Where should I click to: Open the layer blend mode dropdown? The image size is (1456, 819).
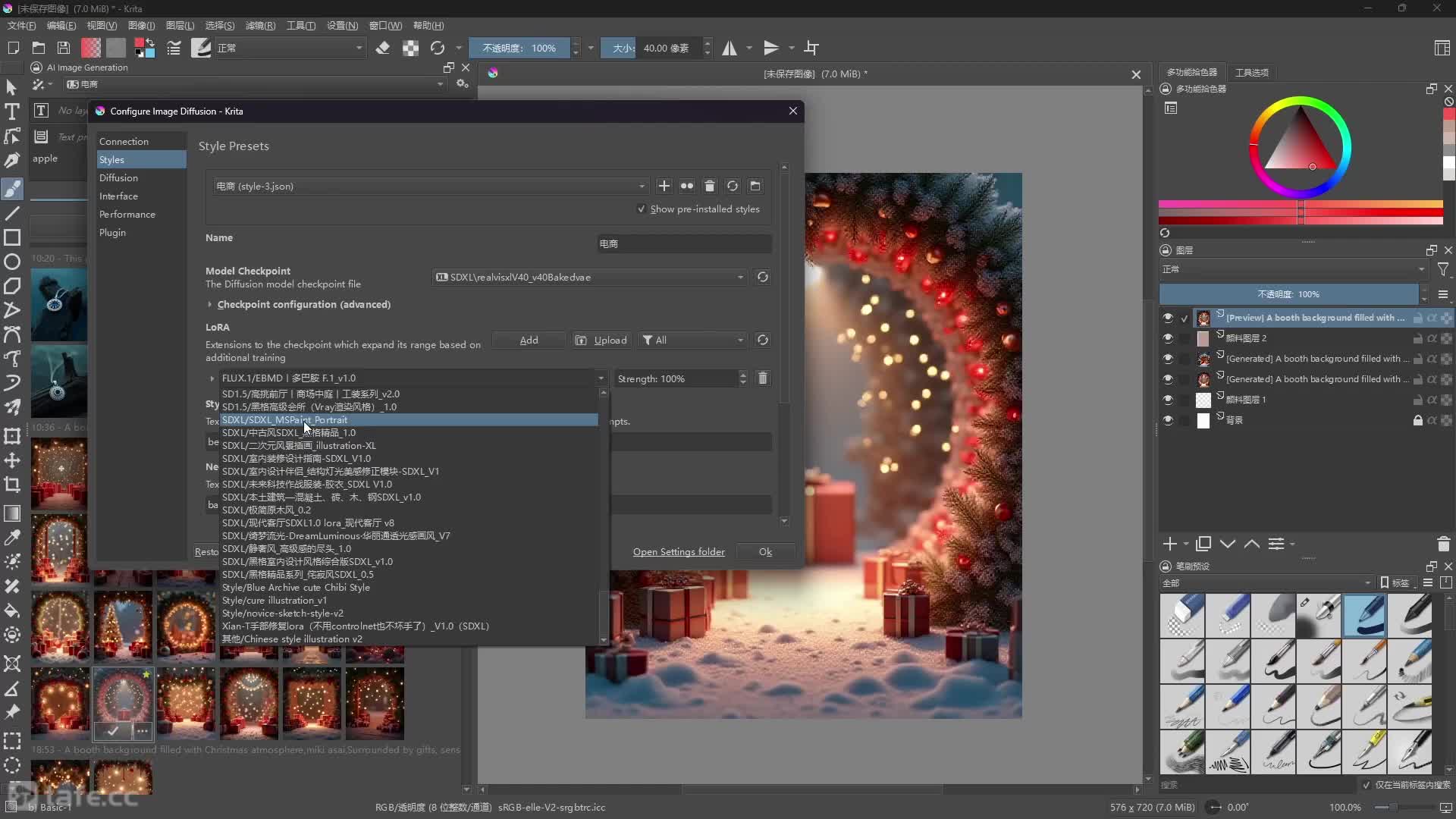click(1294, 269)
